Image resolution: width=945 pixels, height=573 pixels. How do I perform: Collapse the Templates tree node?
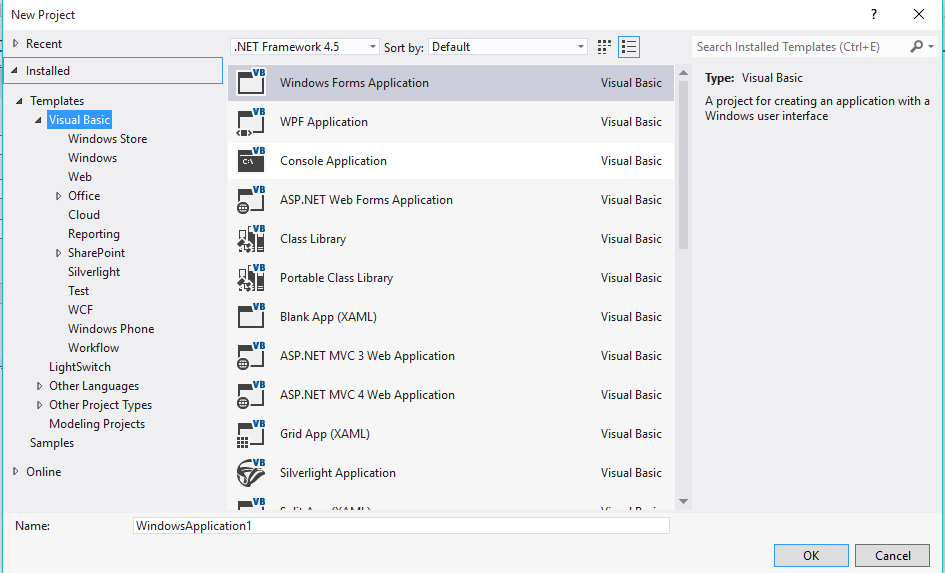click(19, 101)
